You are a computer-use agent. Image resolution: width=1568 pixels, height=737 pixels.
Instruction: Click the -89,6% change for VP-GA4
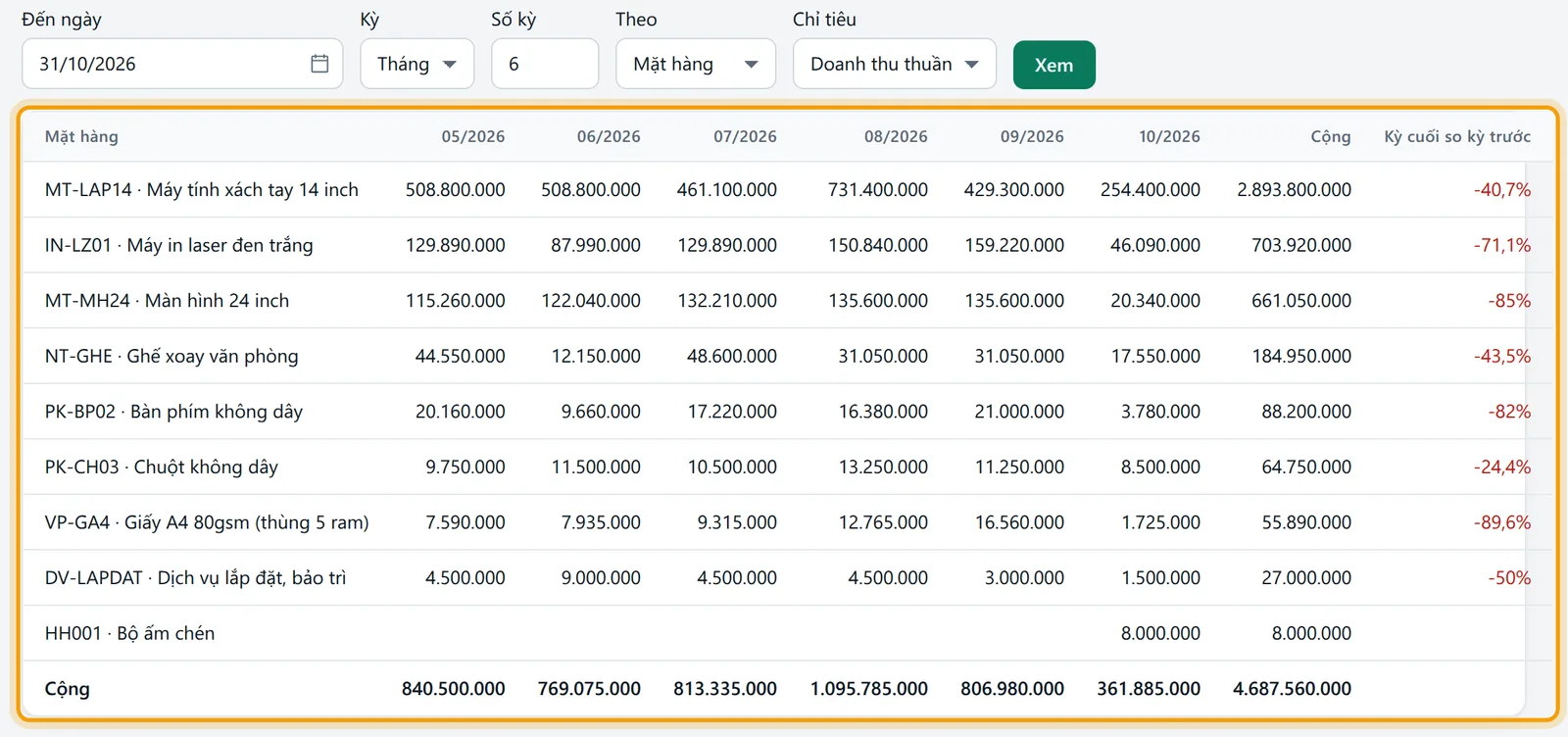coord(1502,522)
